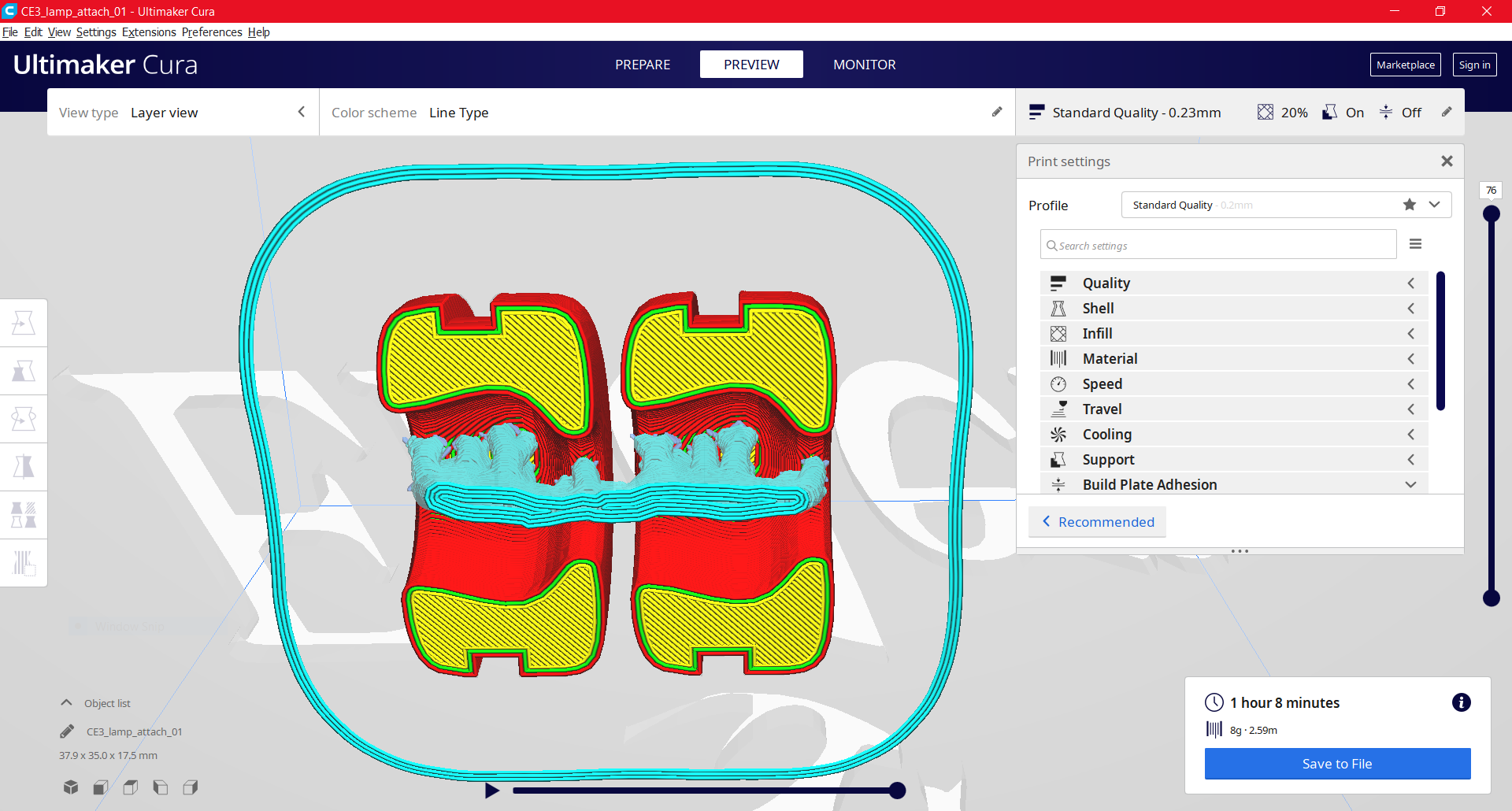Open the settings visibility hamburger menu
Screen dimensions: 1512x811
click(1415, 244)
